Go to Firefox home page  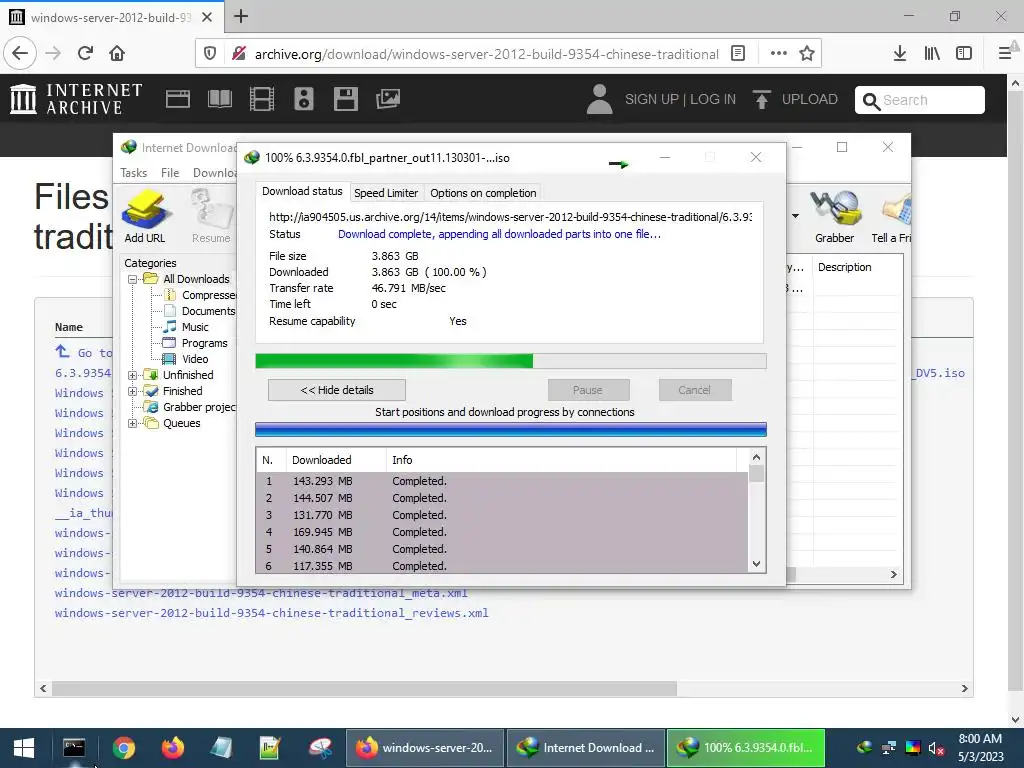(x=117, y=53)
